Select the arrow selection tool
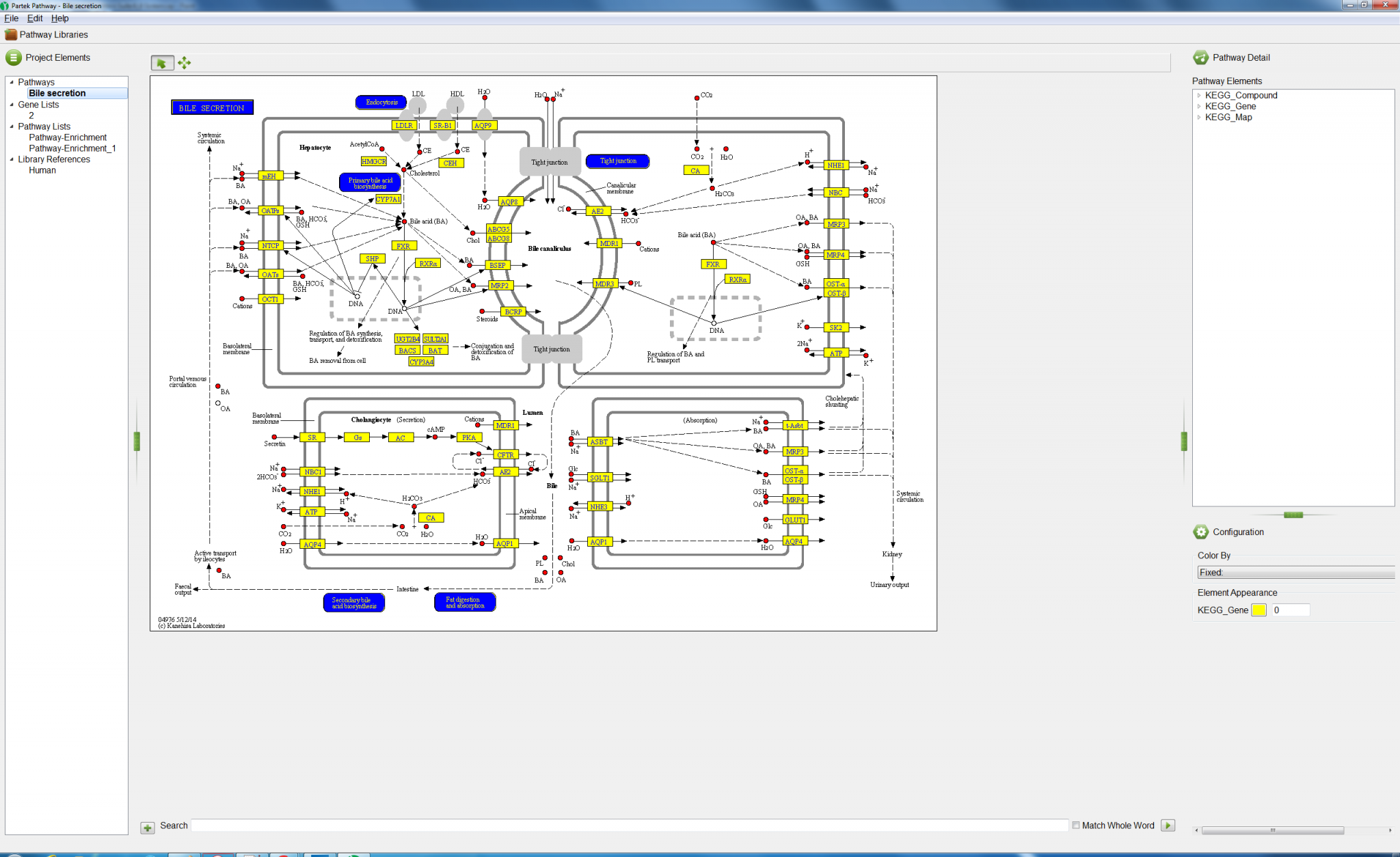 pyautogui.click(x=161, y=62)
